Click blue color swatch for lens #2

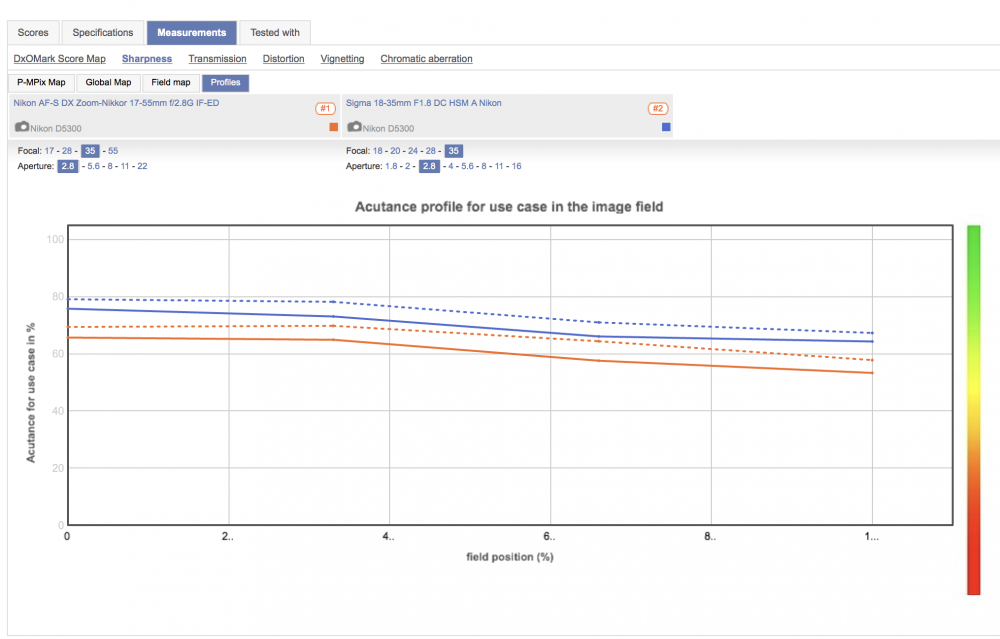[x=666, y=127]
